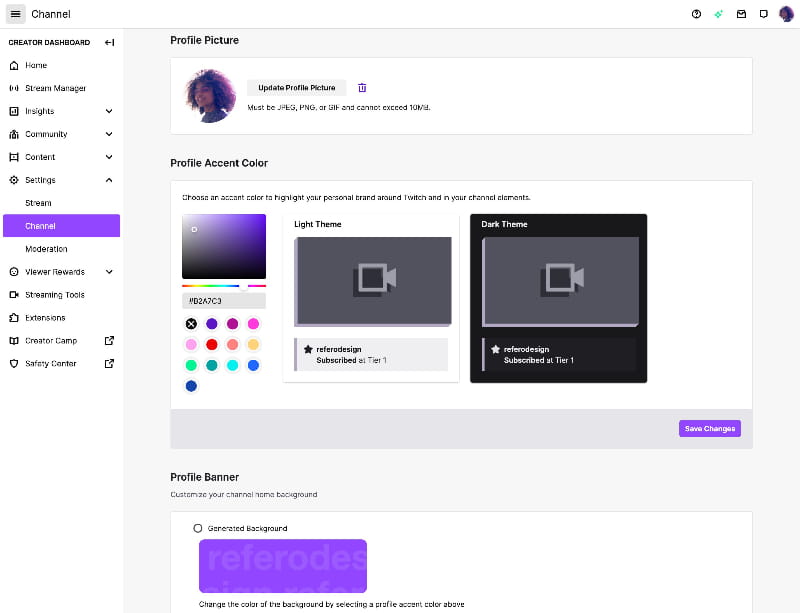800x613 pixels.
Task: Click the notifications bell icon
Action: pyautogui.click(x=762, y=14)
